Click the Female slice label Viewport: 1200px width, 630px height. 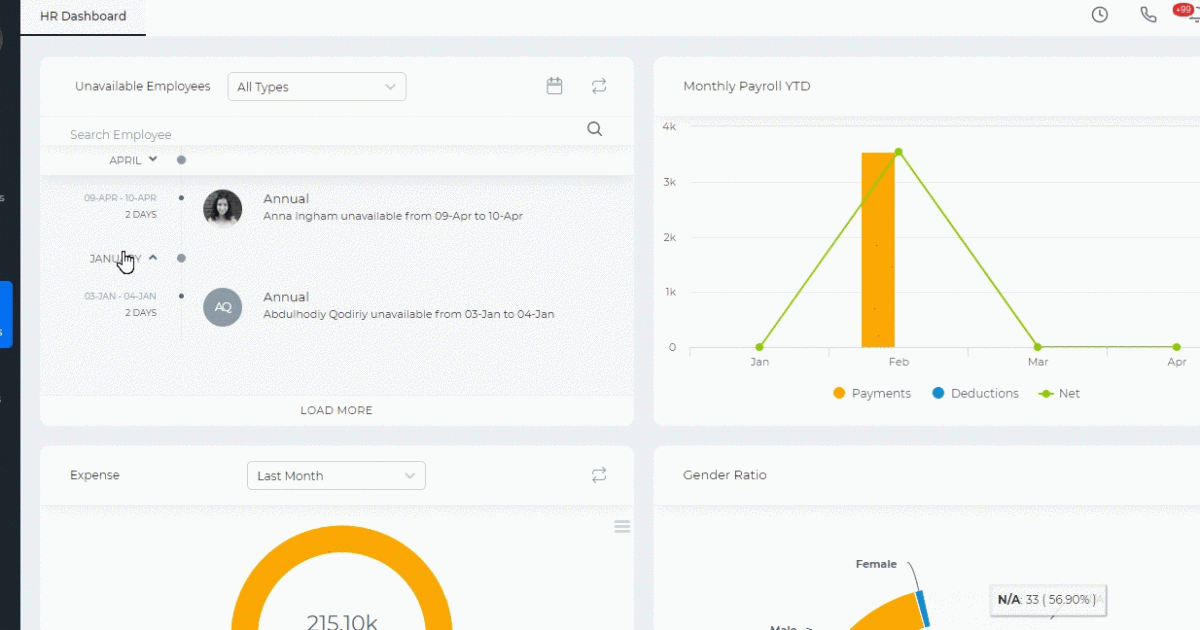click(876, 564)
